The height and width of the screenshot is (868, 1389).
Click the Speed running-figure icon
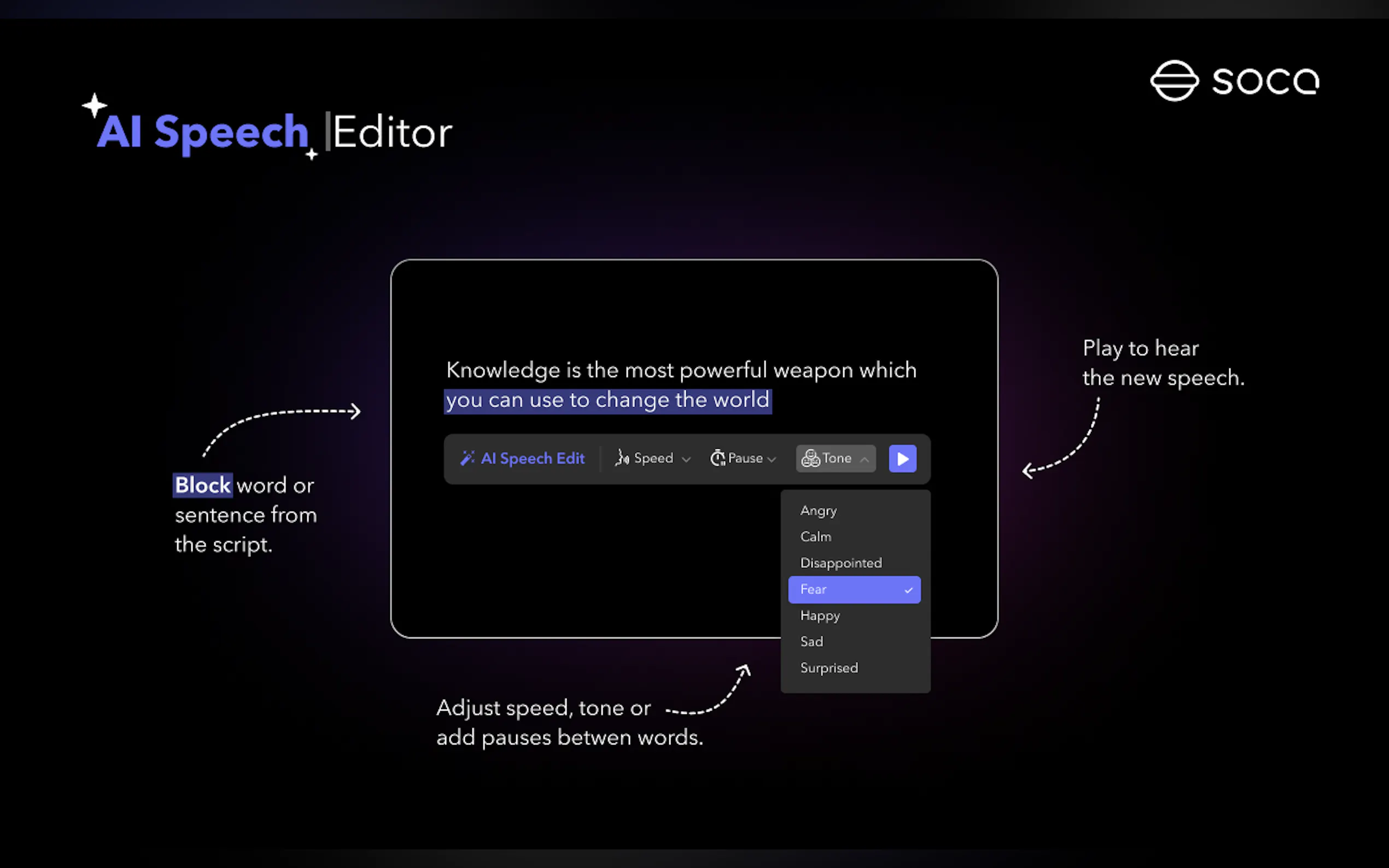[622, 458]
